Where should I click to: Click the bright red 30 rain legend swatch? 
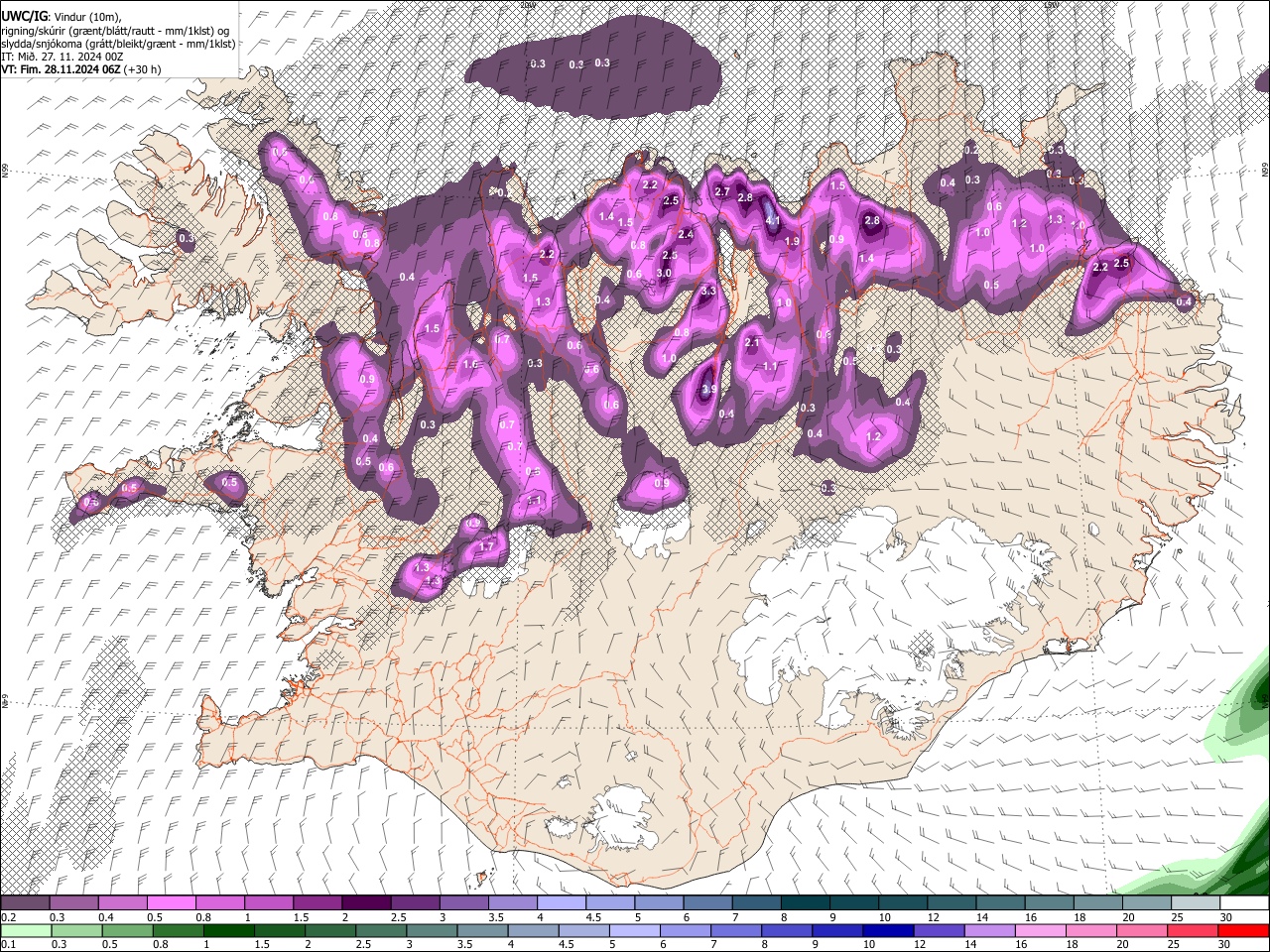tap(1243, 931)
